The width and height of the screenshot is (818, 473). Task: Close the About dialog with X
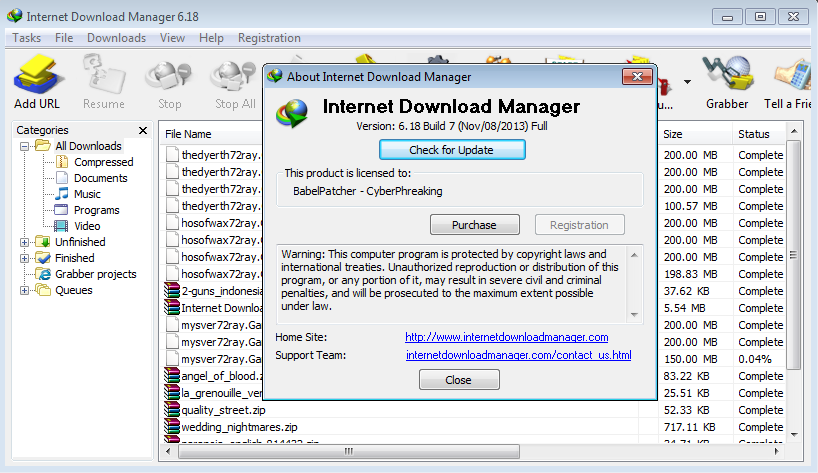pos(637,77)
